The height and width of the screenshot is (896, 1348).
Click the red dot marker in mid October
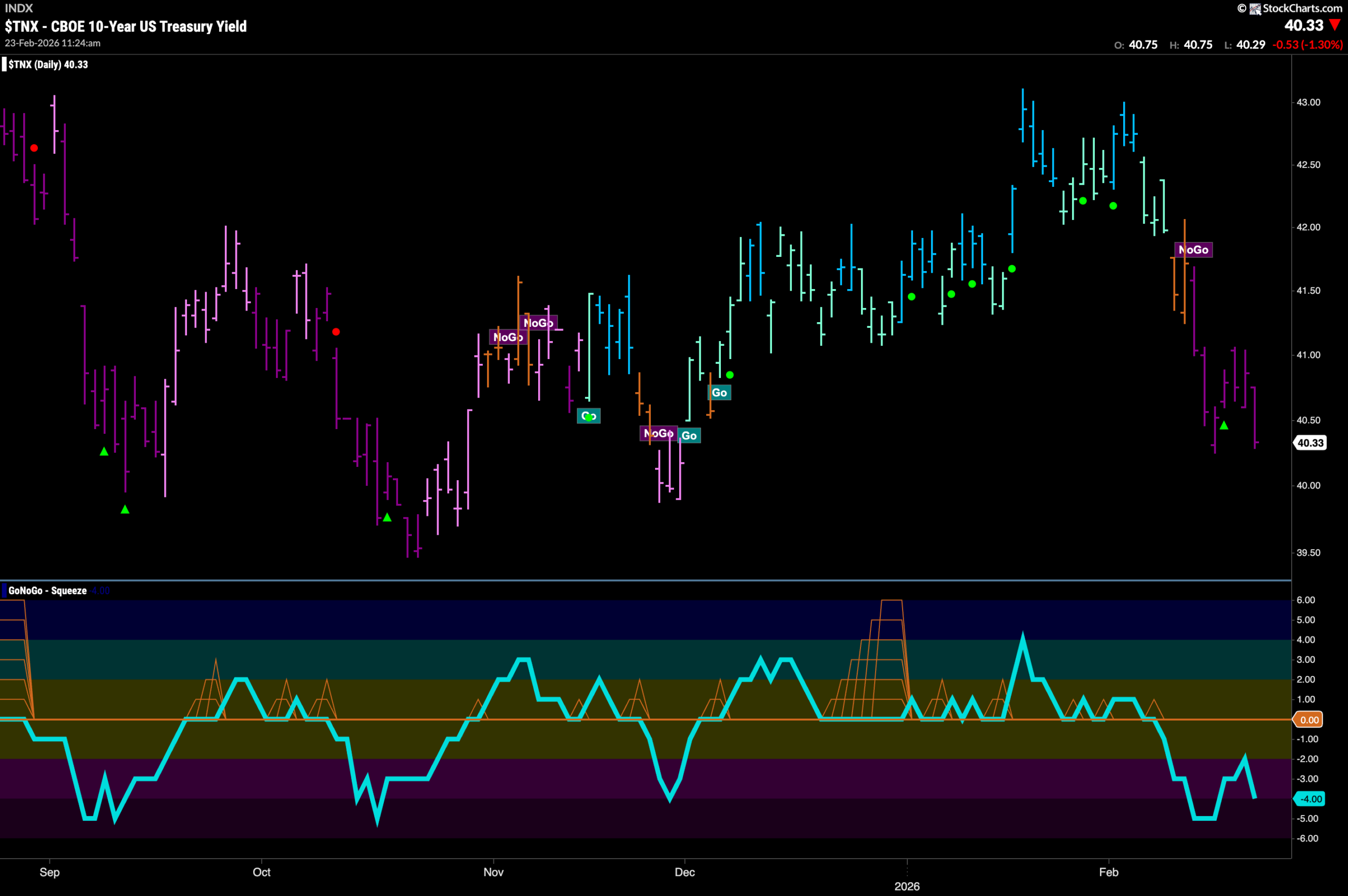click(x=336, y=332)
